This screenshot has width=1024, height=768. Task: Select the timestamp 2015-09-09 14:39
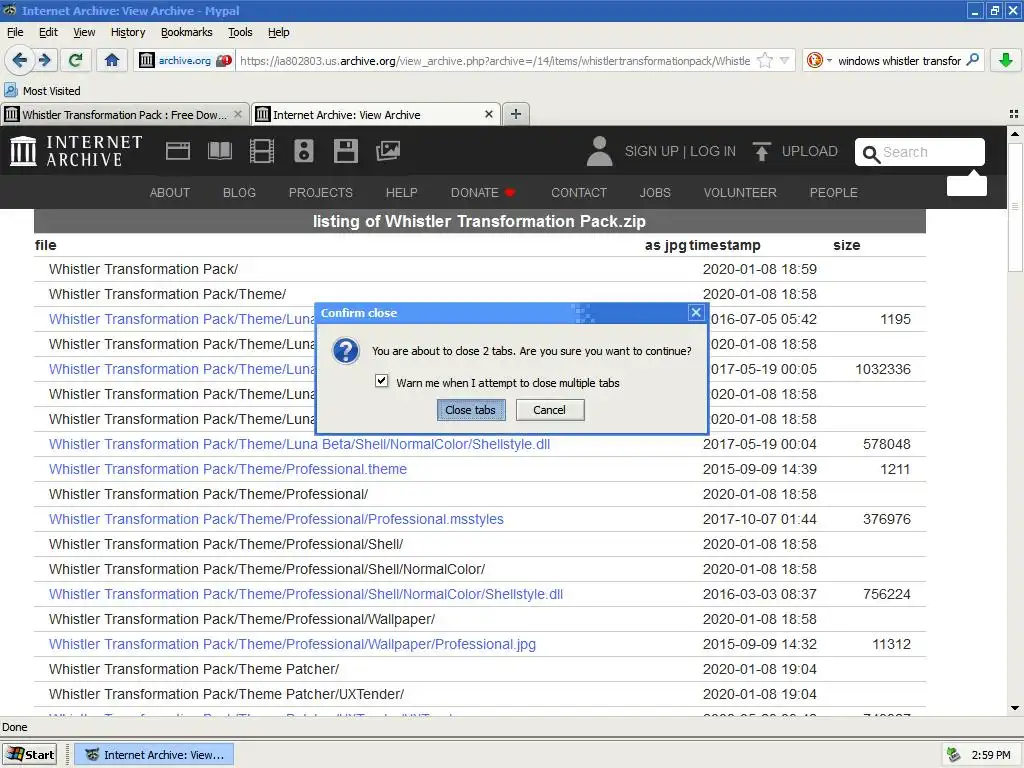coord(760,469)
